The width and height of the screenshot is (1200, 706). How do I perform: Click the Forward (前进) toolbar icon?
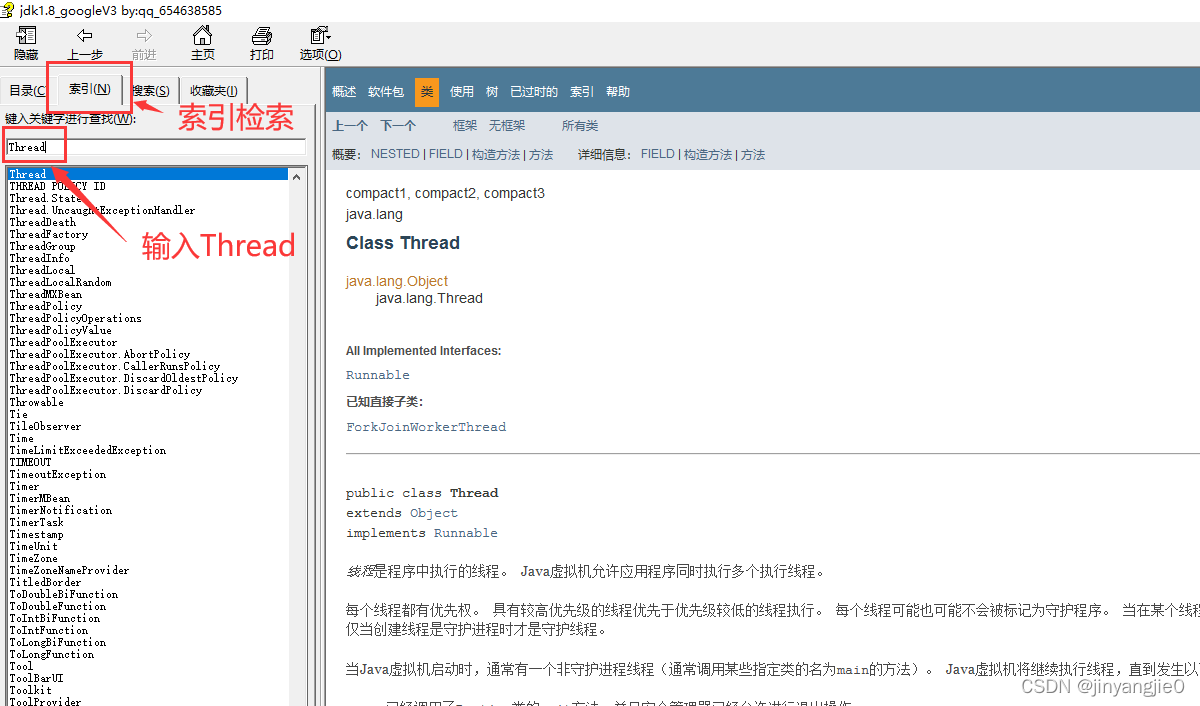click(x=144, y=36)
